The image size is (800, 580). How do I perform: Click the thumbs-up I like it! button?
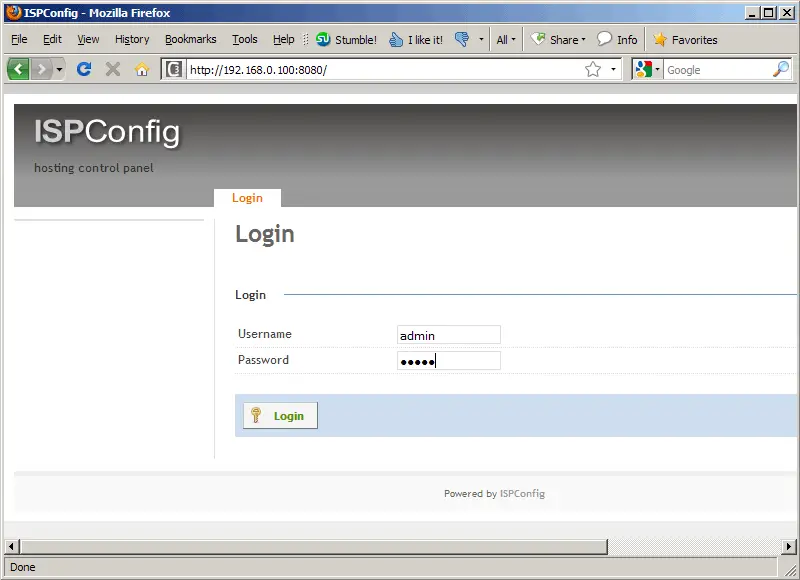coord(416,40)
